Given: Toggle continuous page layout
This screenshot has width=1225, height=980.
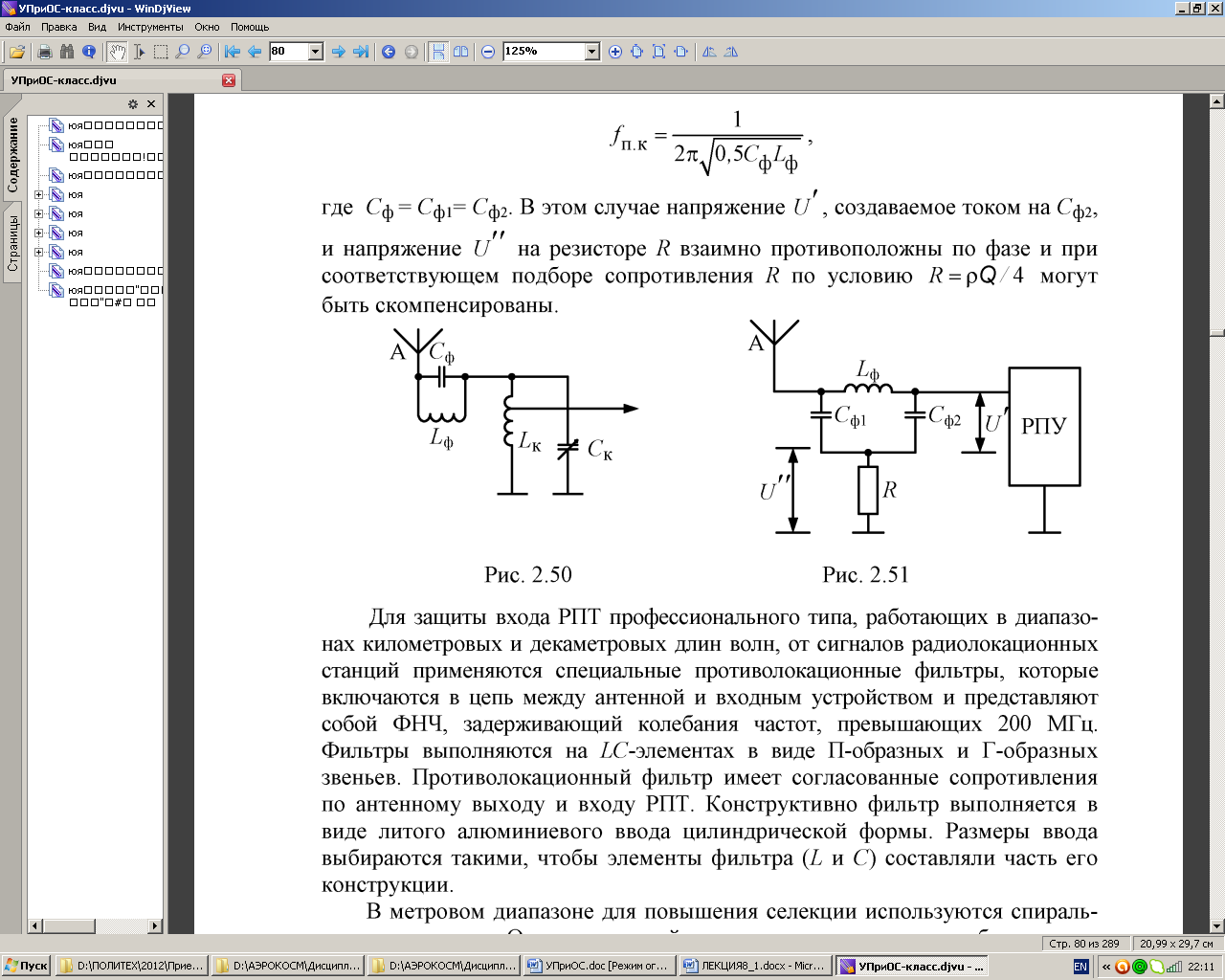Looking at the screenshot, I should pyautogui.click(x=438, y=52).
